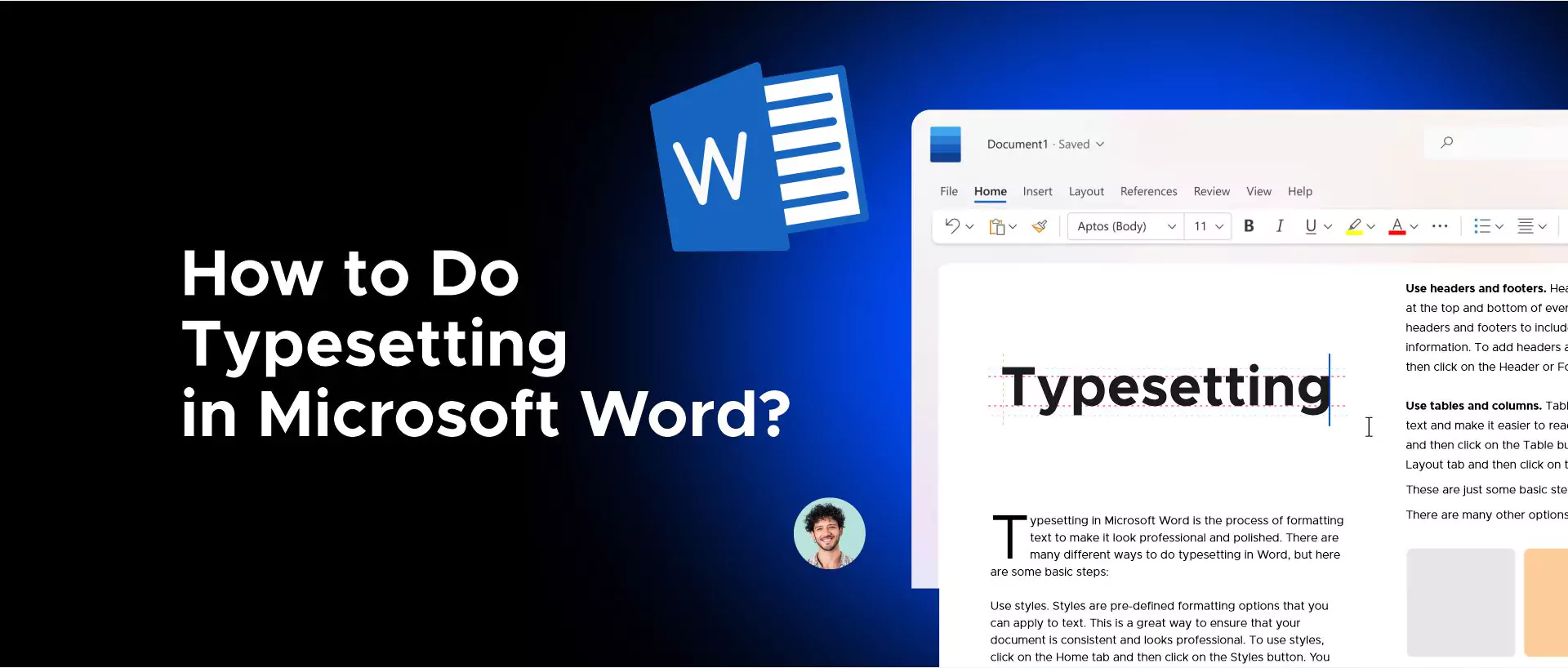Select the Format Painter brush
Image resolution: width=1568 pixels, height=668 pixels.
[1040, 226]
